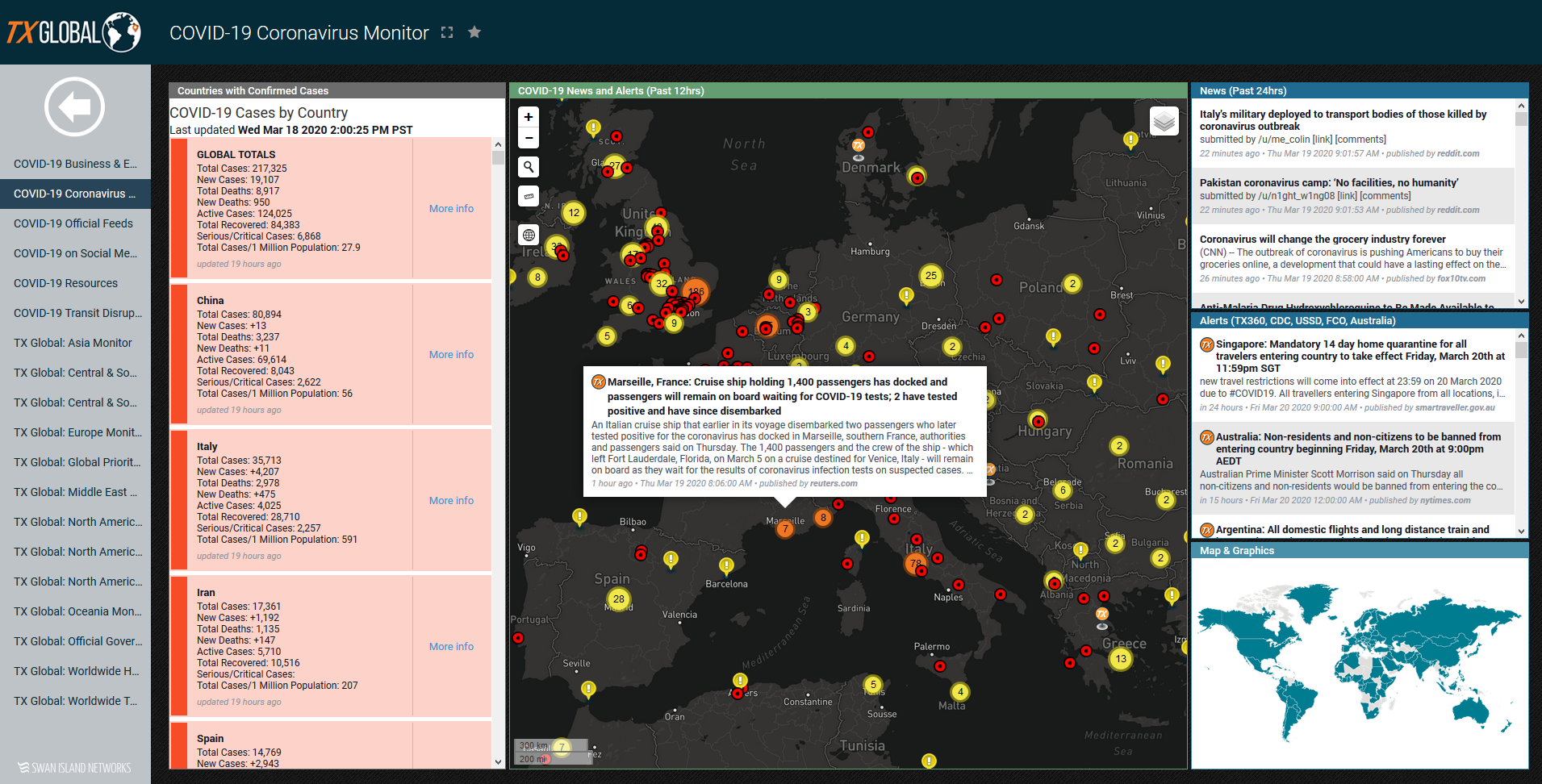Toggle the fullscreen icon next to the title
The width and height of the screenshot is (1542, 784).
click(x=447, y=32)
